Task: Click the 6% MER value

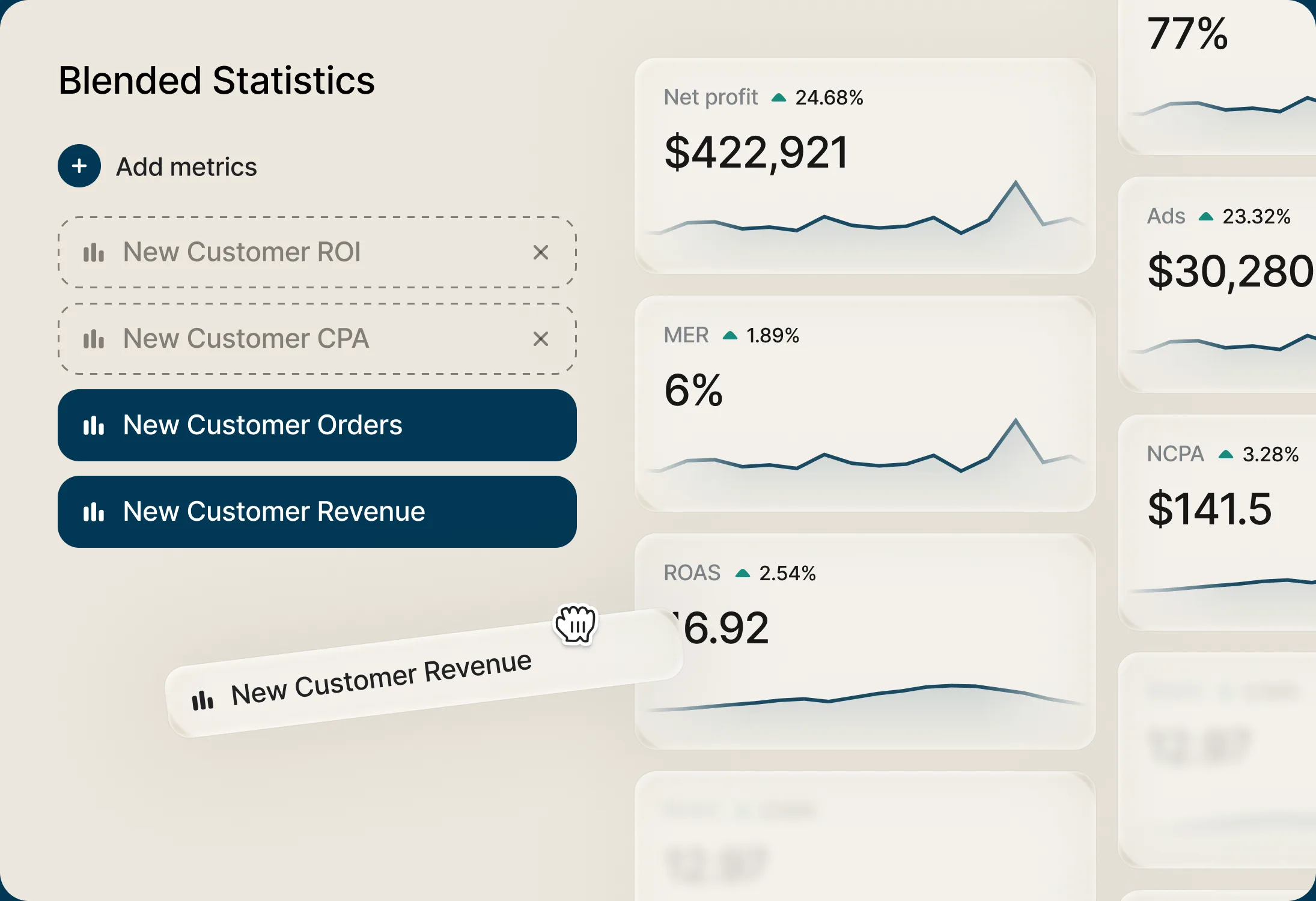Action: (693, 390)
